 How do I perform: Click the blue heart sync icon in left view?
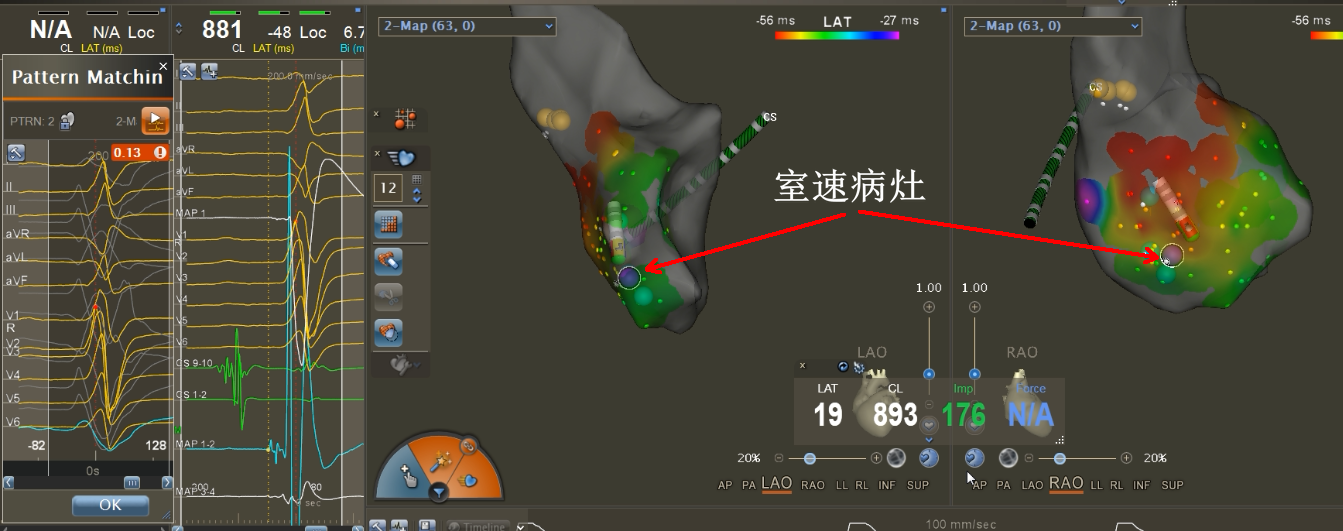(x=929, y=458)
